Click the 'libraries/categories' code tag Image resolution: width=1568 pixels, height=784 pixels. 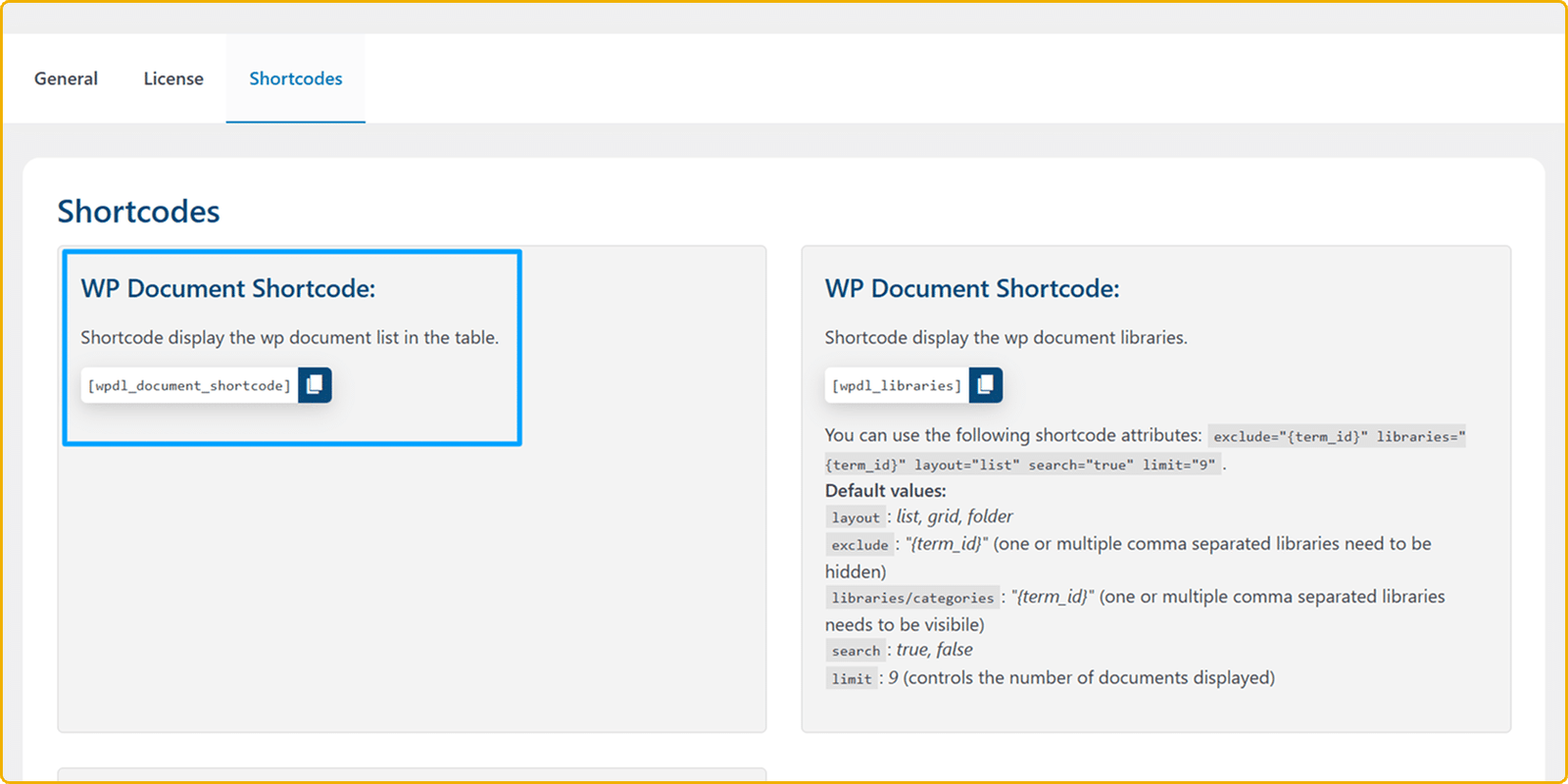[x=912, y=598]
